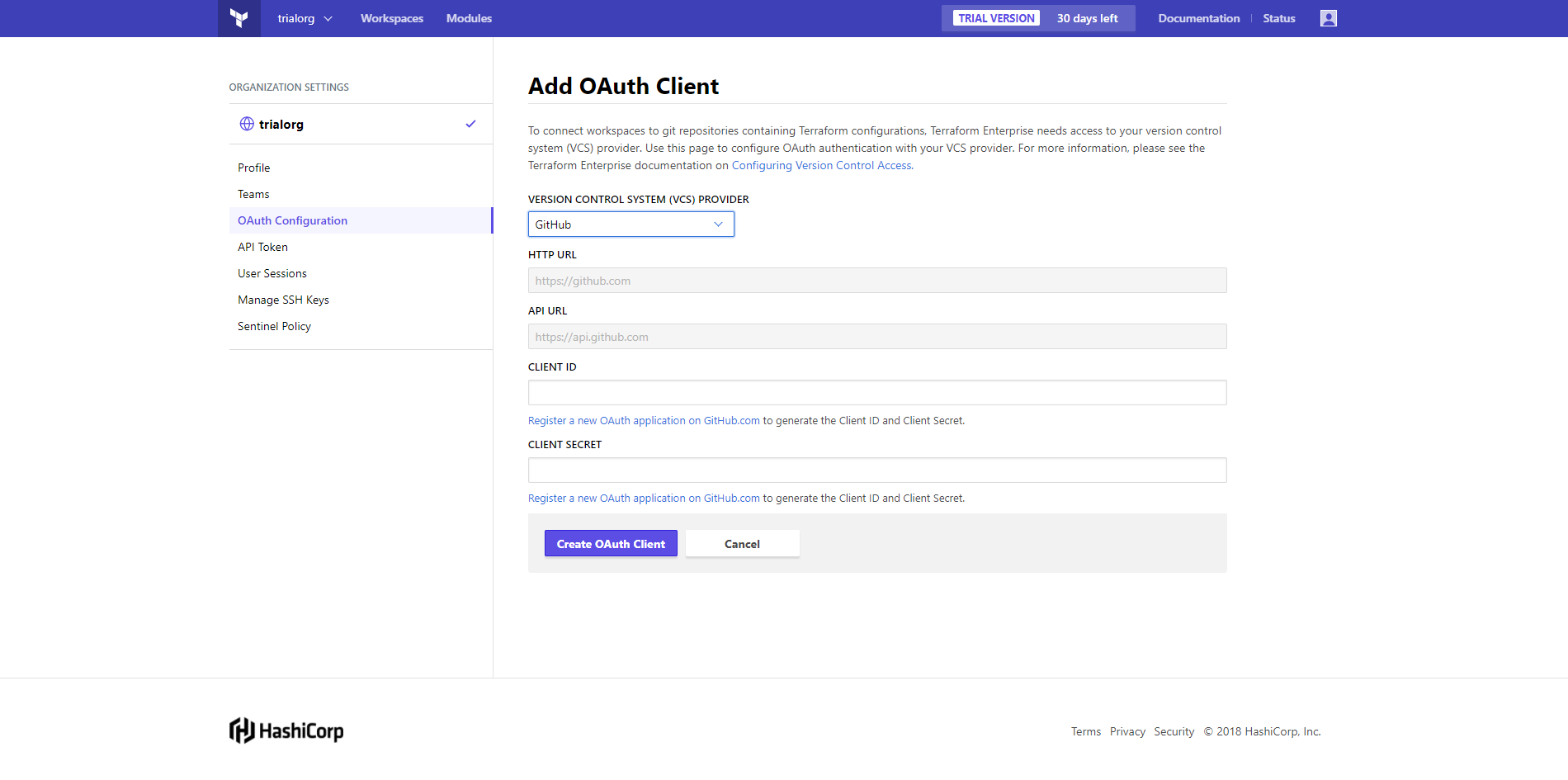Open the VCS Provider GitHub dropdown

pos(631,225)
